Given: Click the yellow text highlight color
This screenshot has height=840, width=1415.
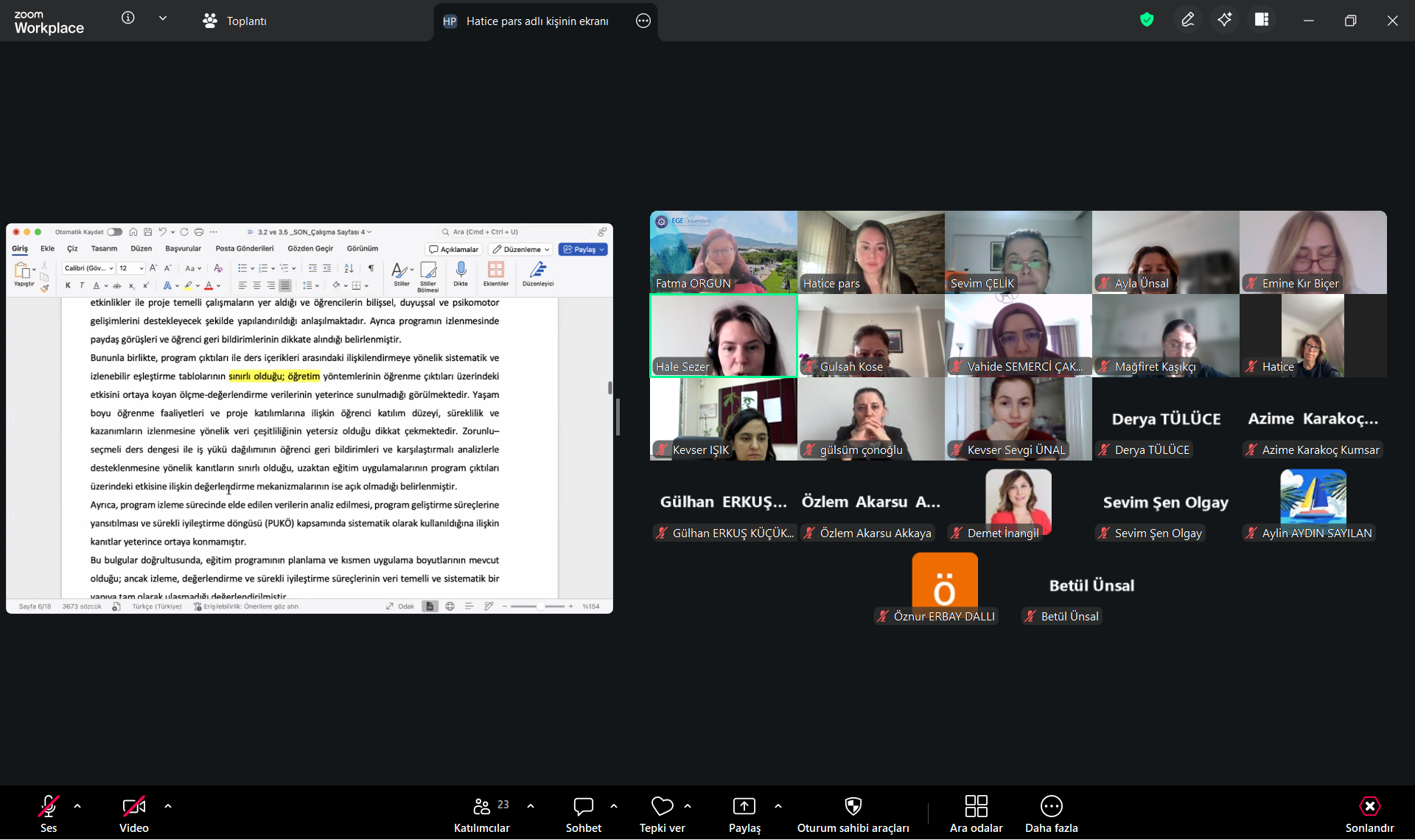Looking at the screenshot, I should [189, 286].
